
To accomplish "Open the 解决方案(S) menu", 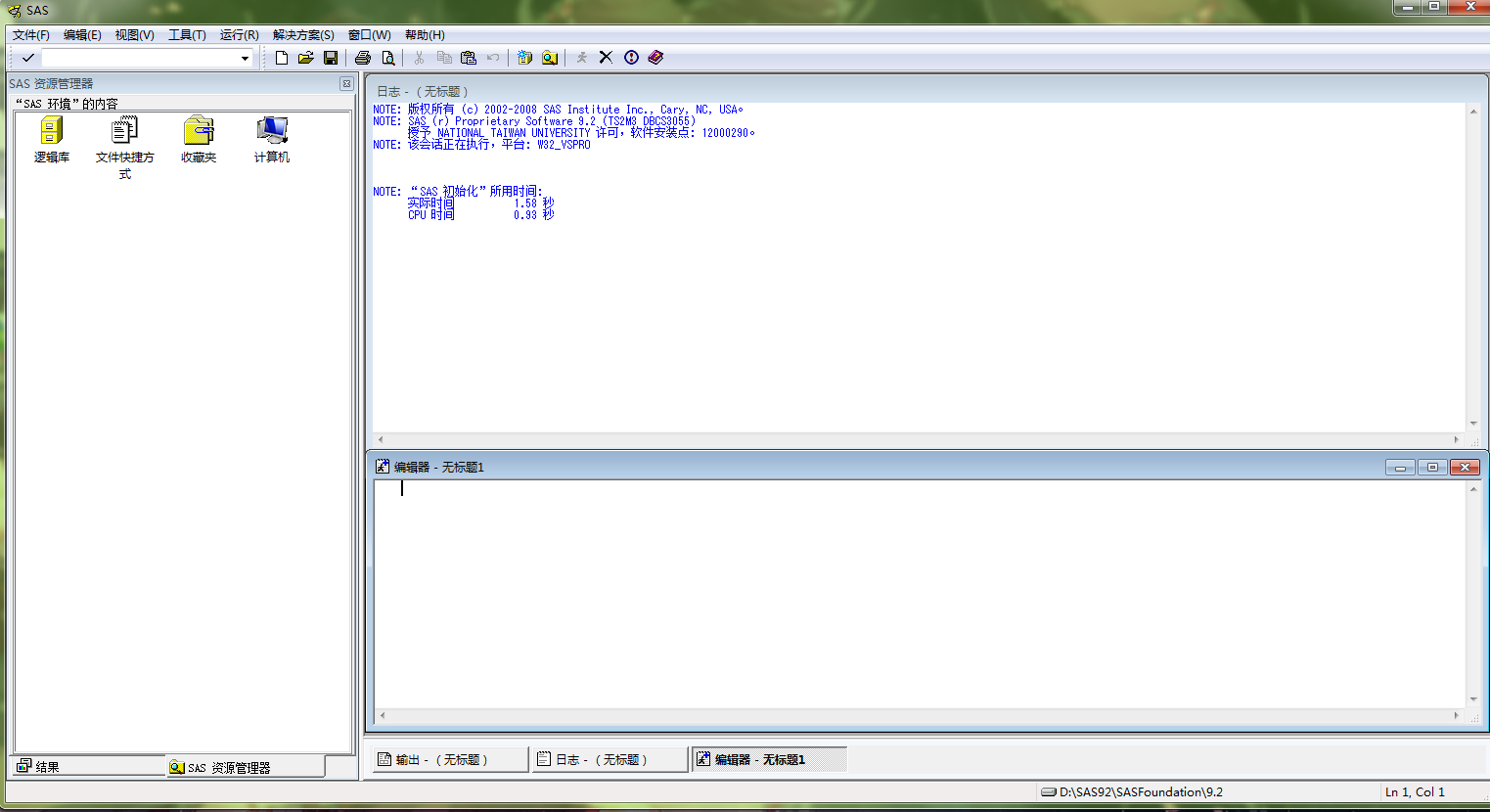I will click(x=303, y=35).
